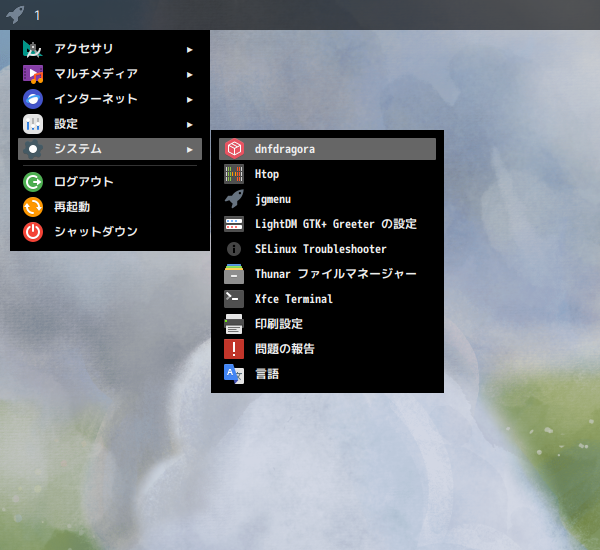Screen dimensions: 600x550
Task: Click the orange 再起動 icon
Action: tap(33, 207)
